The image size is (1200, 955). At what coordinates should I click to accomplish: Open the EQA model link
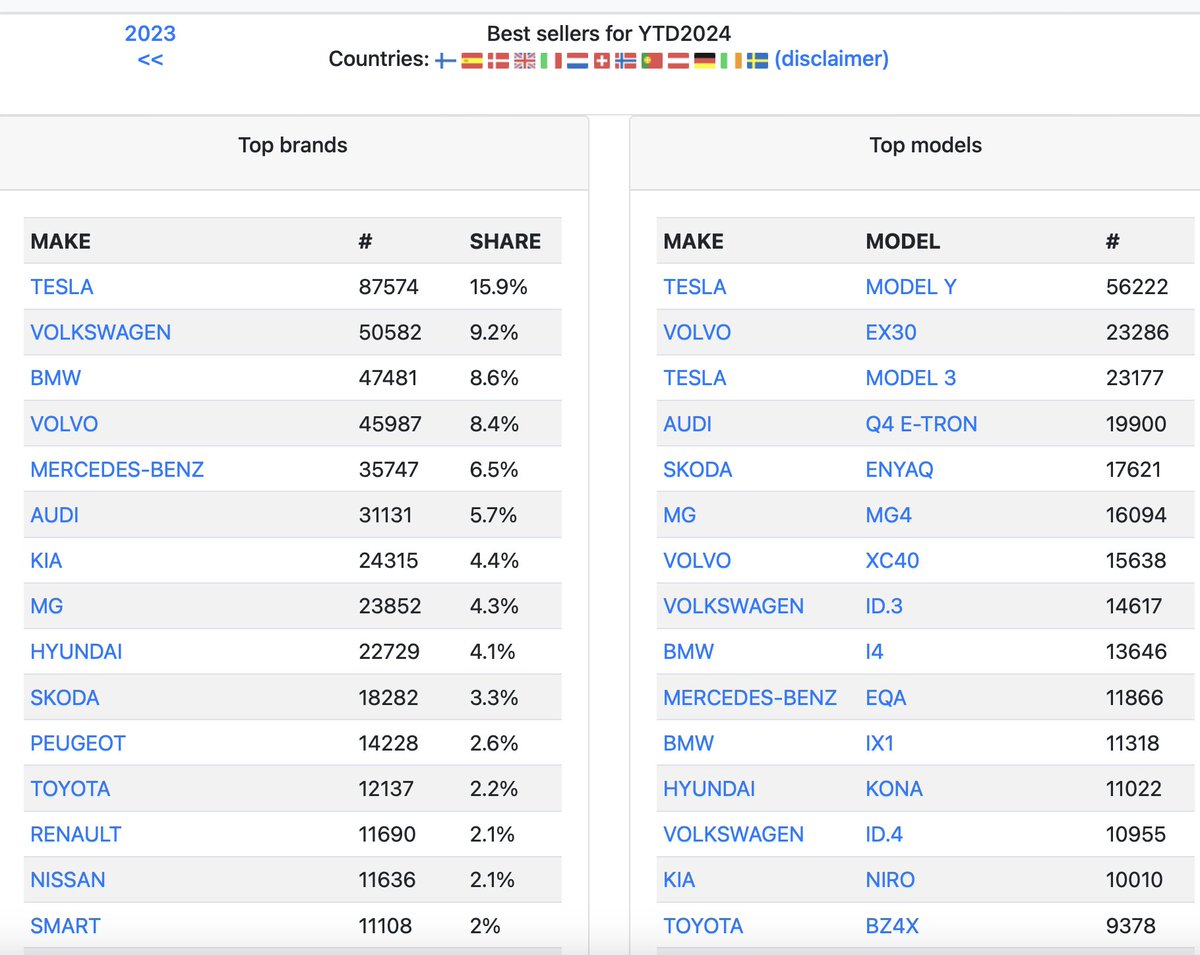click(886, 697)
